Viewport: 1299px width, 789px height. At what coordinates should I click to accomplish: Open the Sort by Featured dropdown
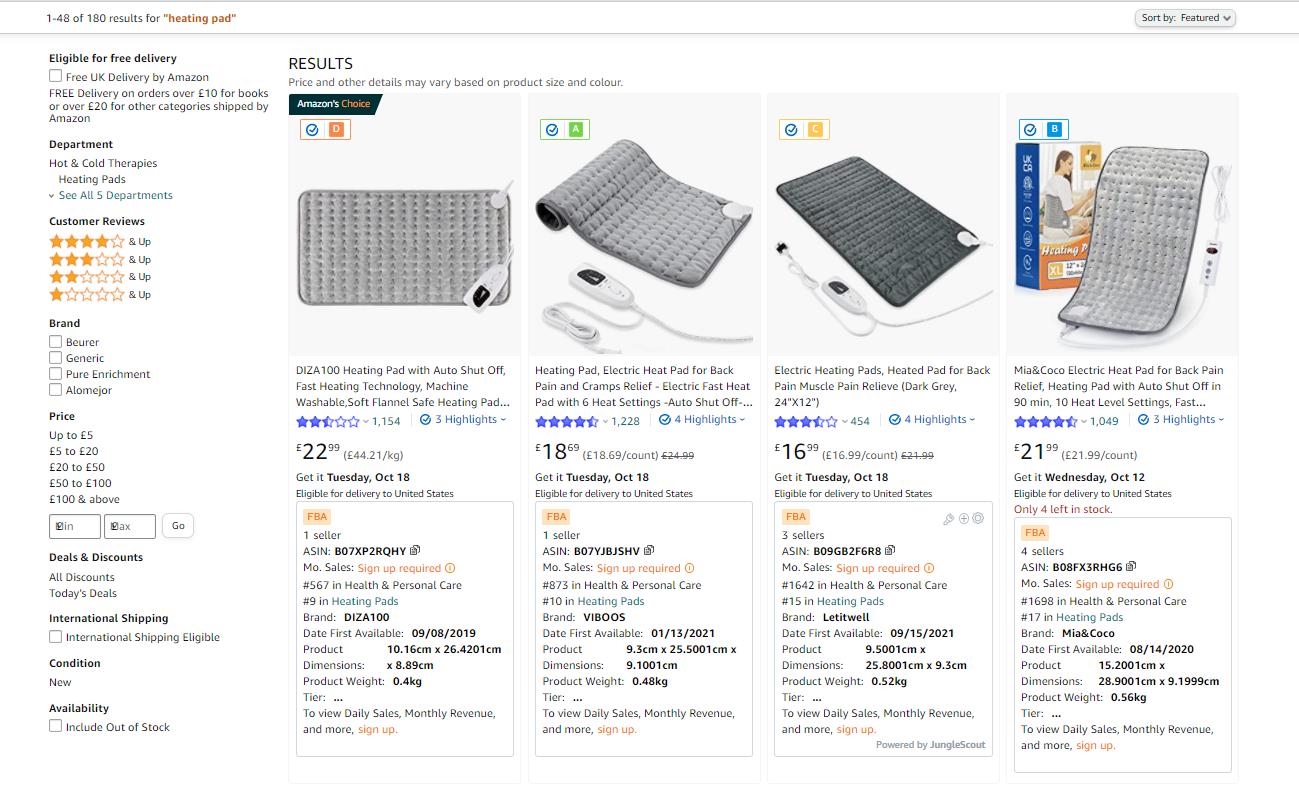(1186, 18)
